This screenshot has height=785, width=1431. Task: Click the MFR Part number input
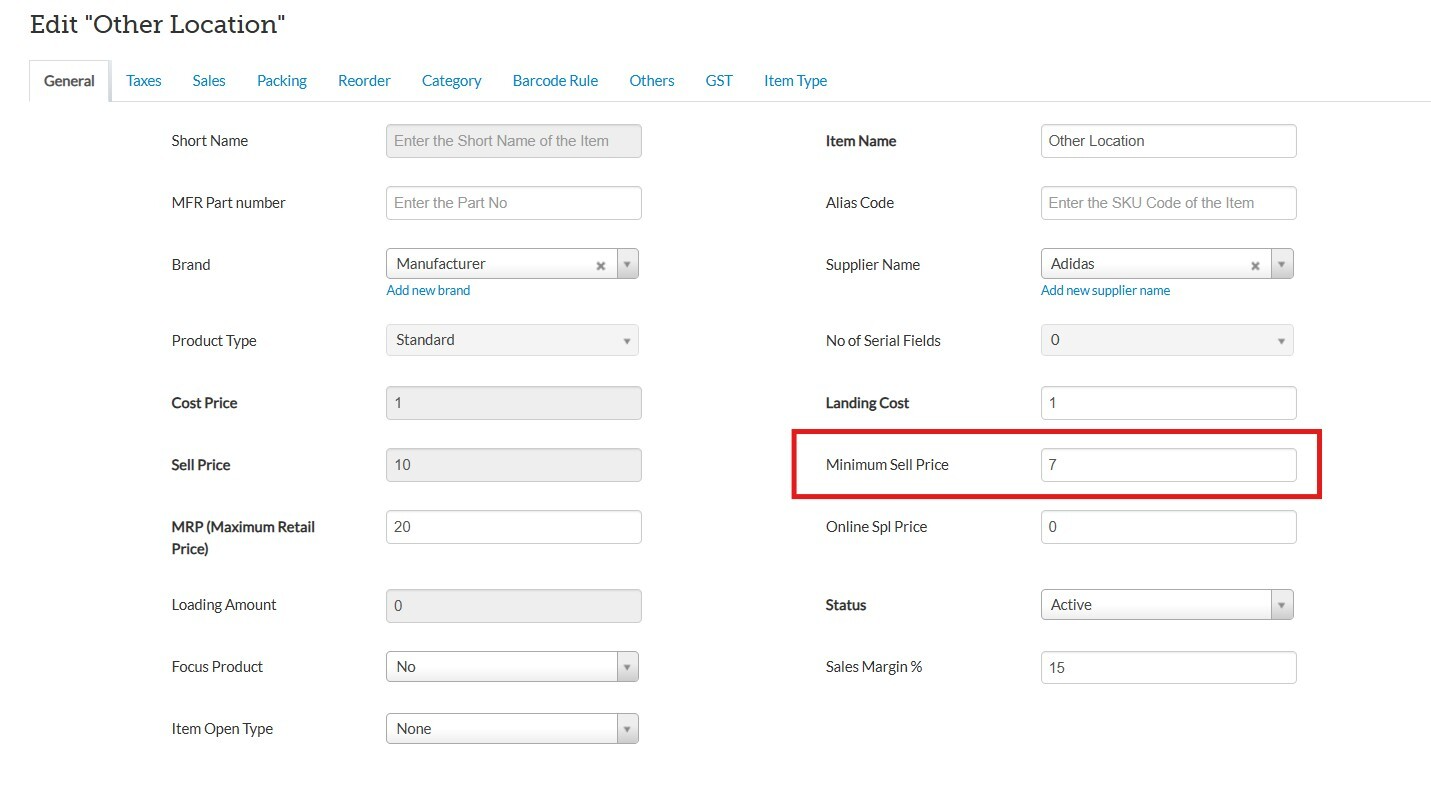pos(513,203)
